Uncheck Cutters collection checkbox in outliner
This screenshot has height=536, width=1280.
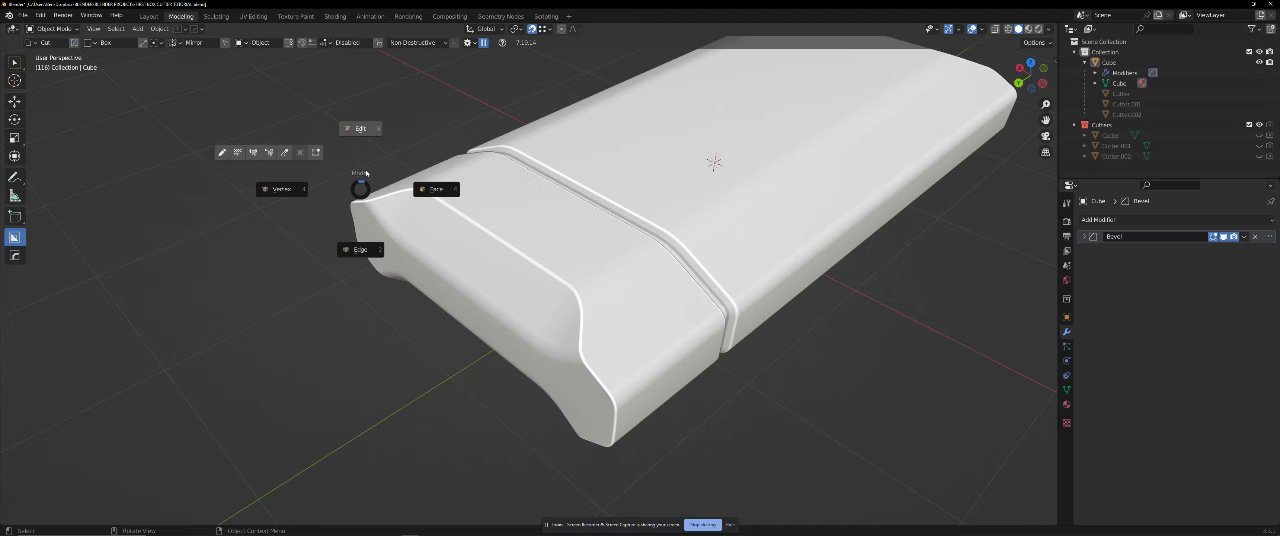[1249, 125]
